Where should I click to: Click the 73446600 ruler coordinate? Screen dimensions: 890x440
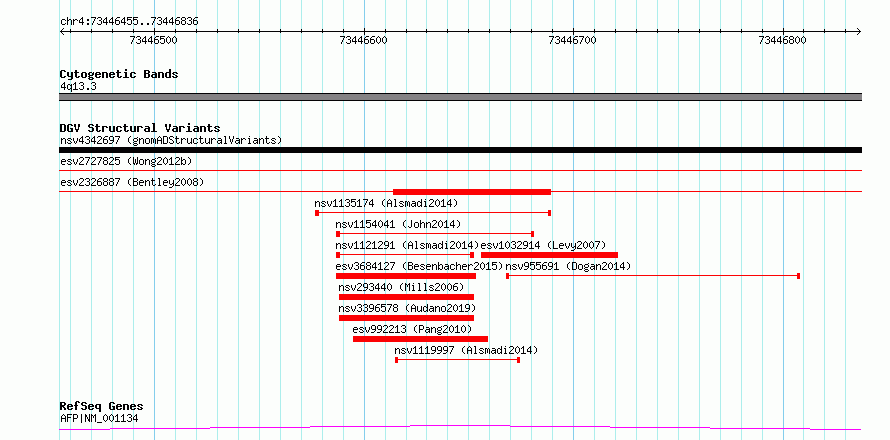click(363, 40)
